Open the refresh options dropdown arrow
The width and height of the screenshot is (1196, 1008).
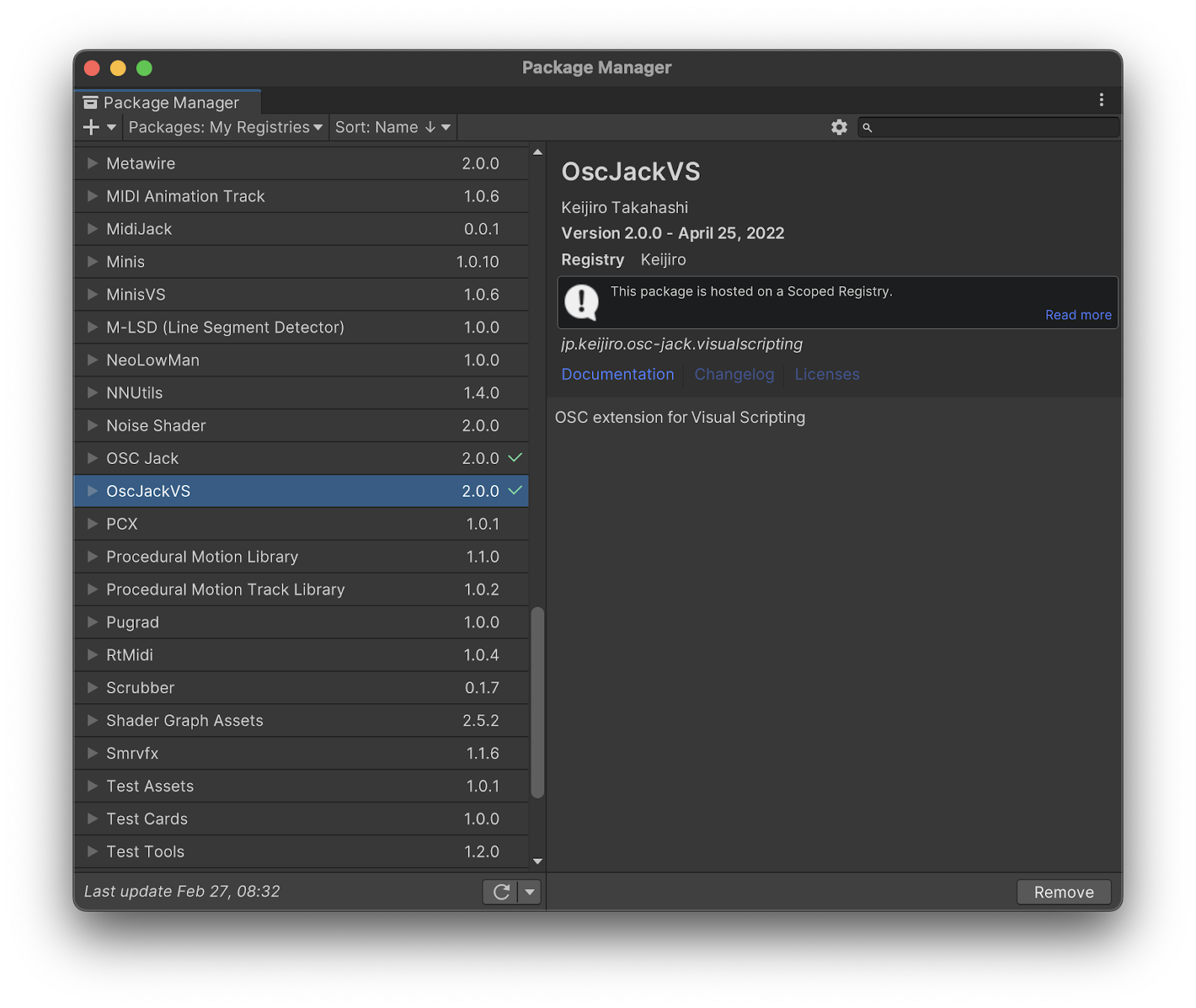point(530,892)
